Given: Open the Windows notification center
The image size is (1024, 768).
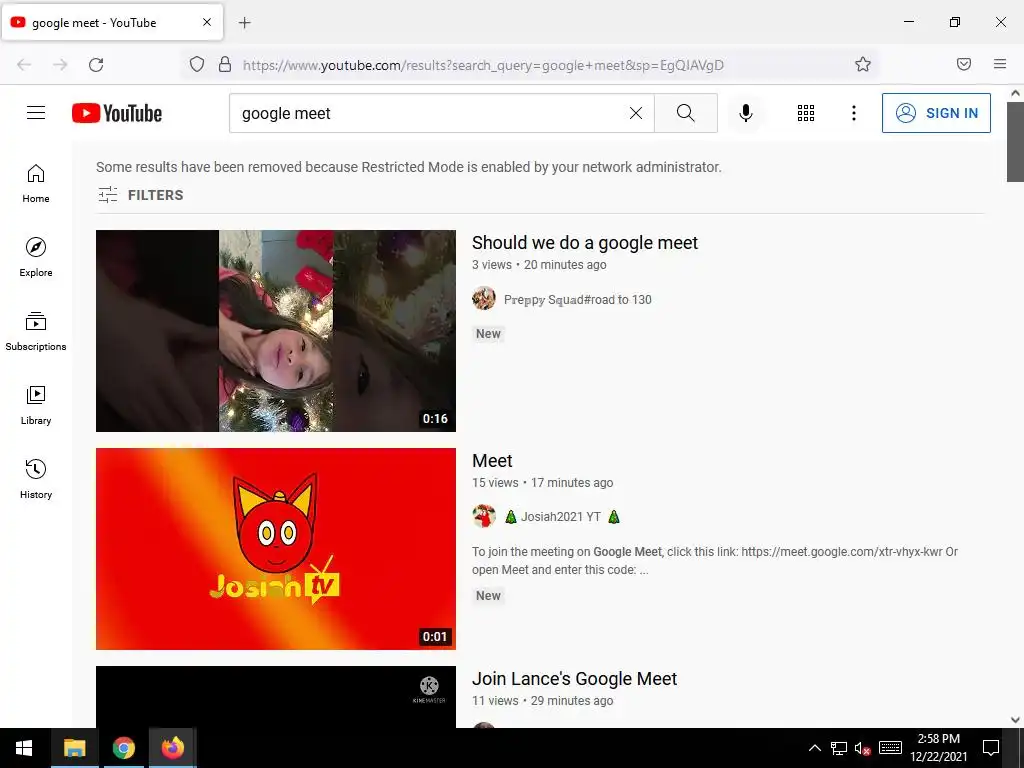Looking at the screenshot, I should (991, 748).
